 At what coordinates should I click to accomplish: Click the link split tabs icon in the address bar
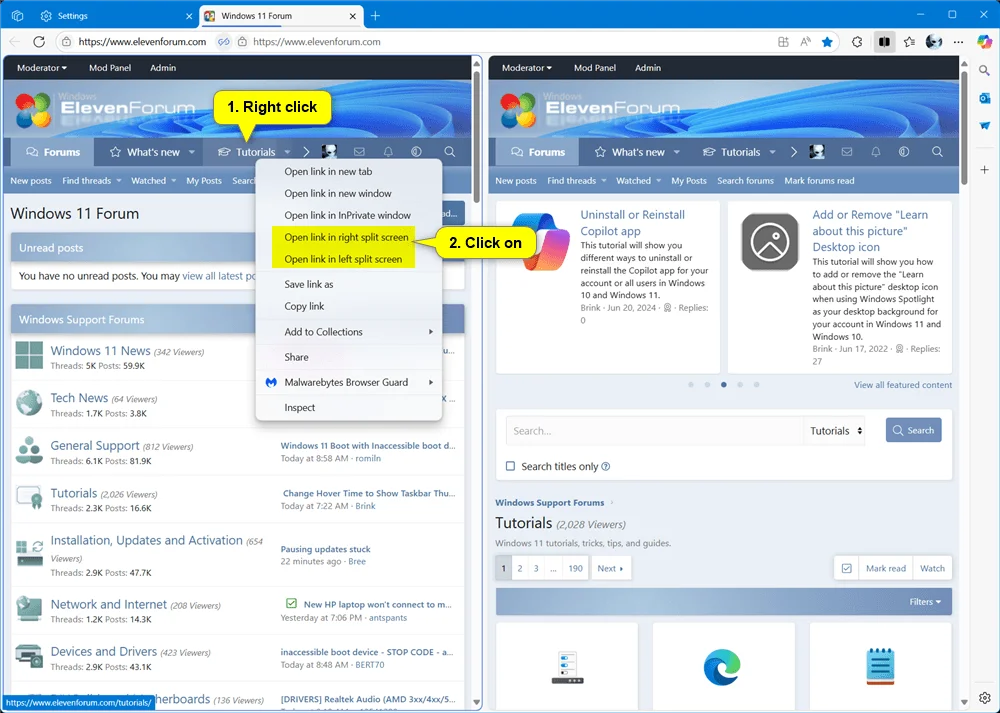[223, 42]
